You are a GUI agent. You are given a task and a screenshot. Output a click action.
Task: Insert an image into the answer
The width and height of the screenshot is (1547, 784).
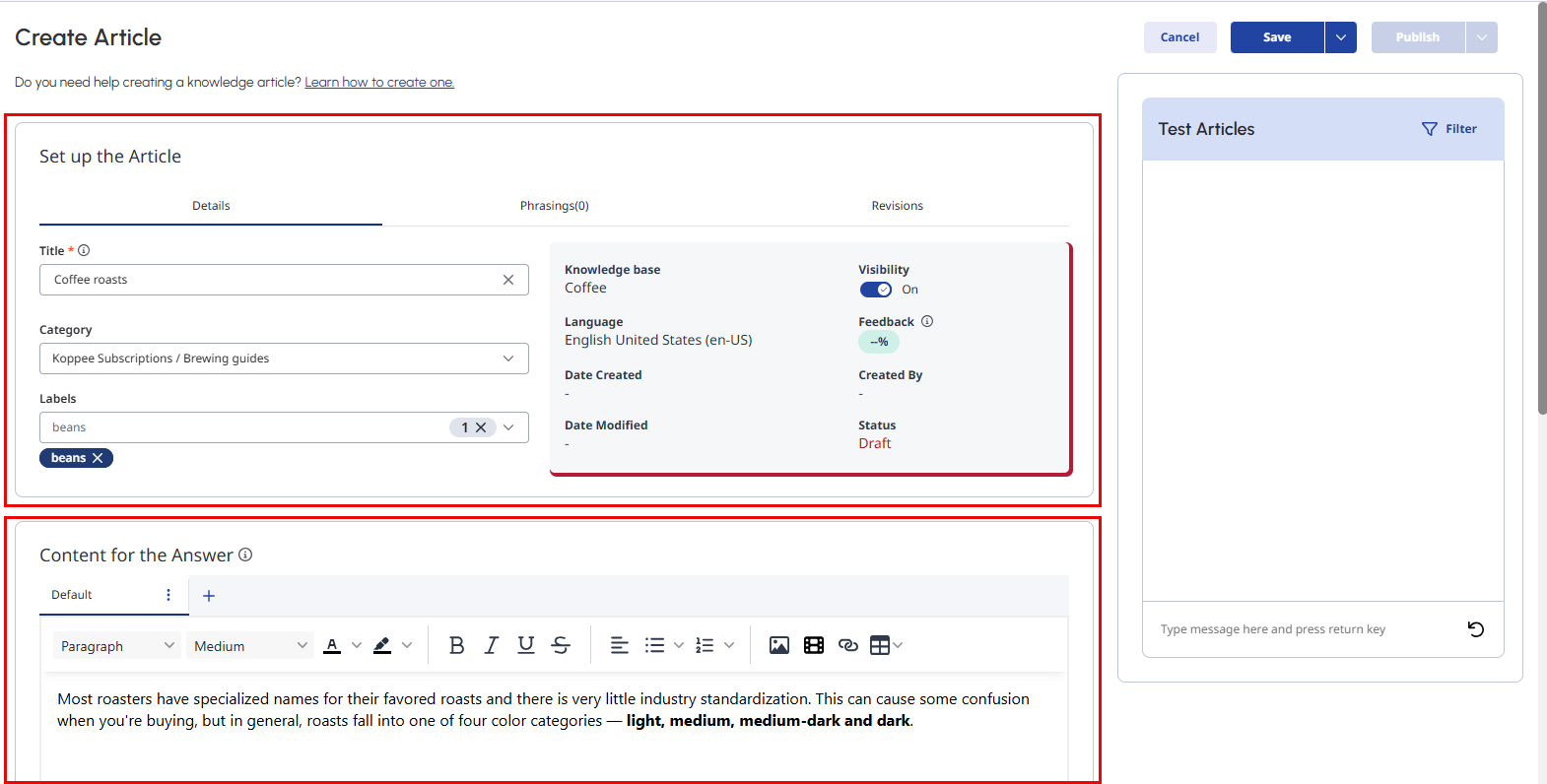[x=779, y=645]
